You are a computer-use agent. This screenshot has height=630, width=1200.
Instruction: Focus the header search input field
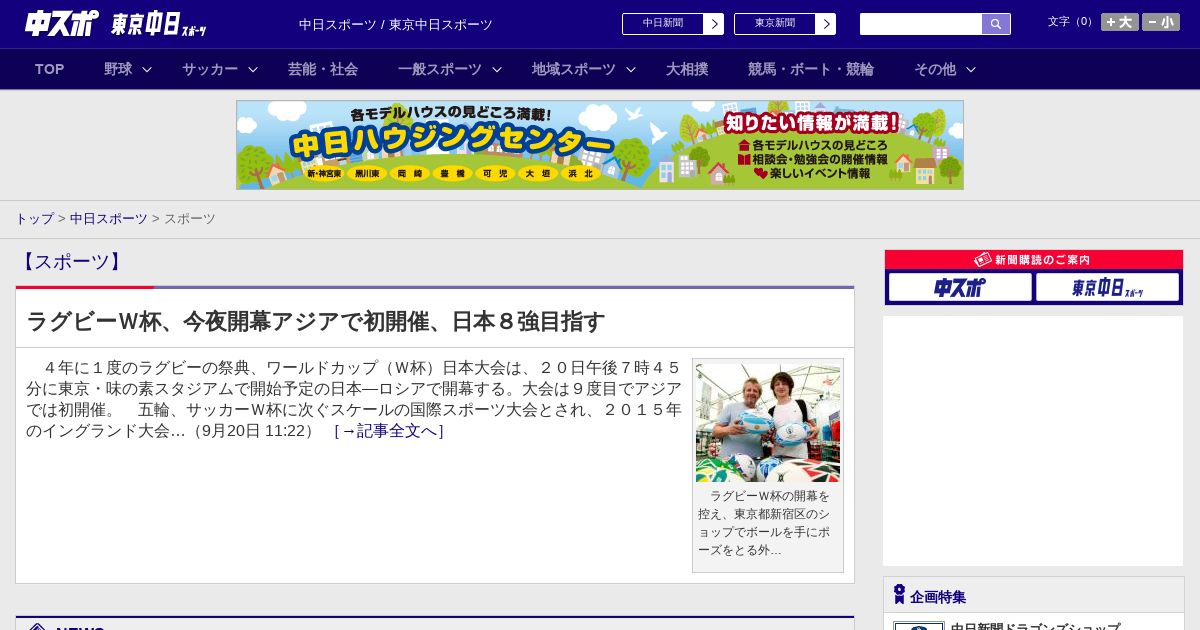(x=921, y=24)
